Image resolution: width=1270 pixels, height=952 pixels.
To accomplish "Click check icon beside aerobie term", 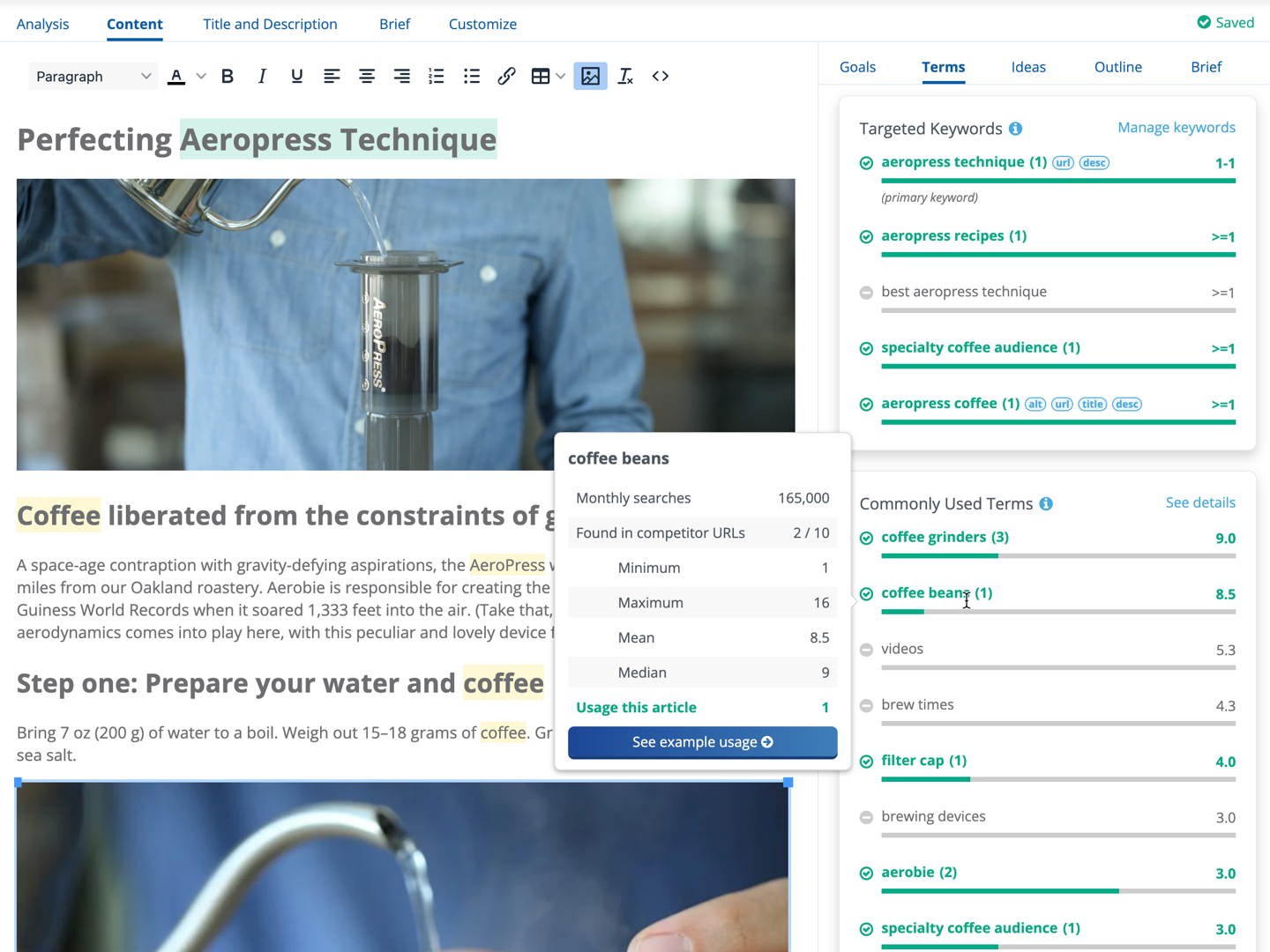I will click(x=866, y=874).
